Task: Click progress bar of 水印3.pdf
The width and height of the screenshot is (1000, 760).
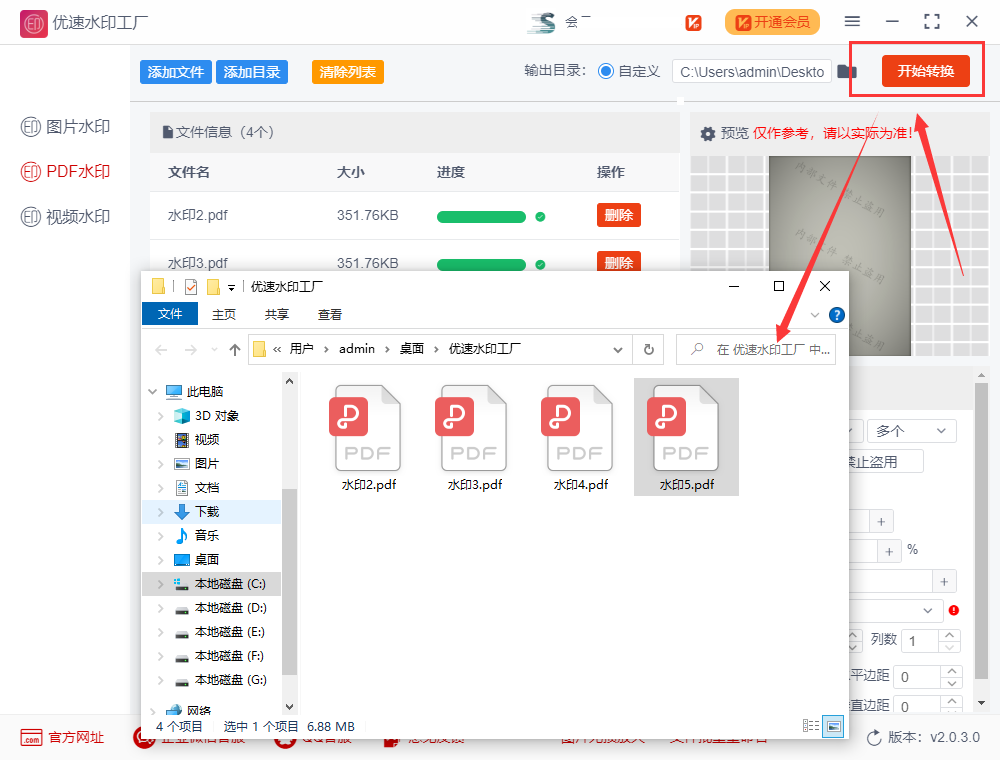Action: (481, 265)
